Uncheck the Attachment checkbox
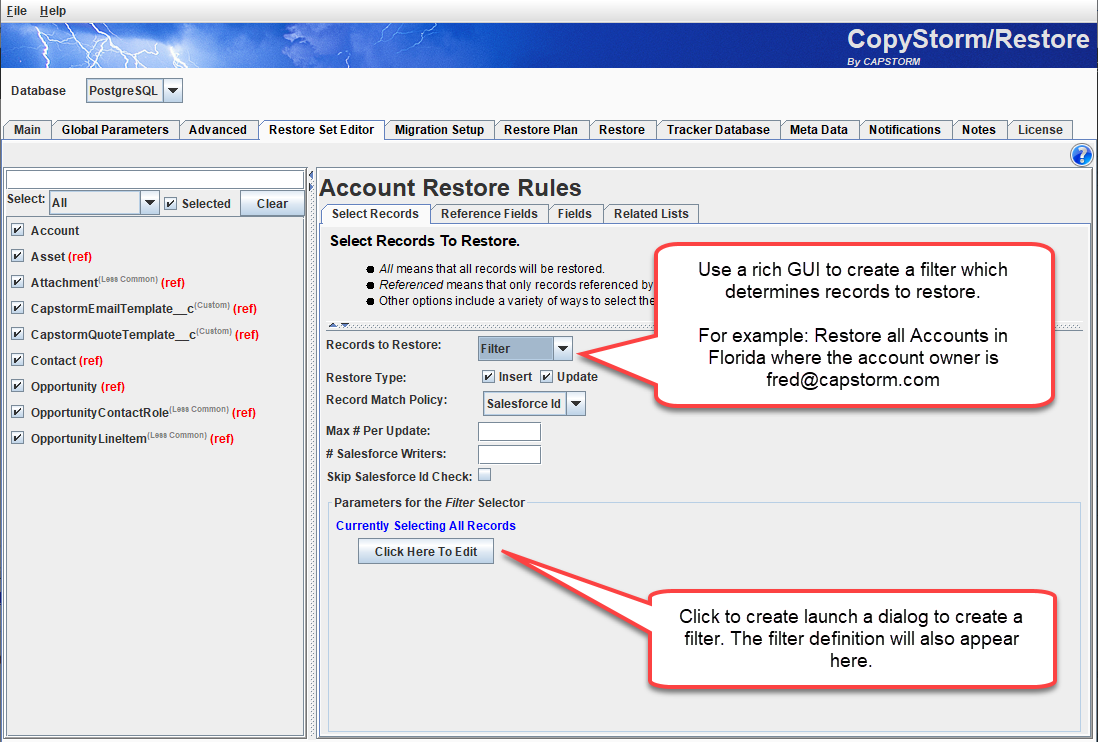This screenshot has height=742, width=1098. [x=18, y=281]
